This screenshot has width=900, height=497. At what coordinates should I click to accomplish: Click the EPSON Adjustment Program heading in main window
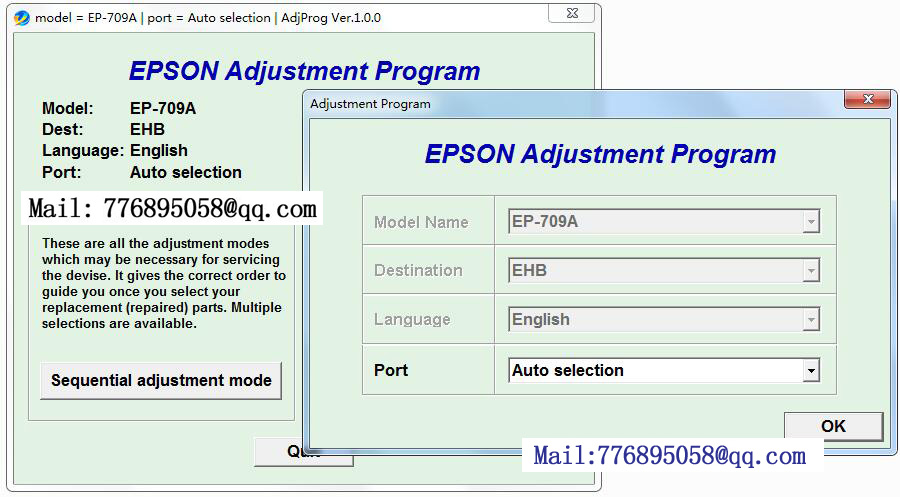[x=304, y=71]
